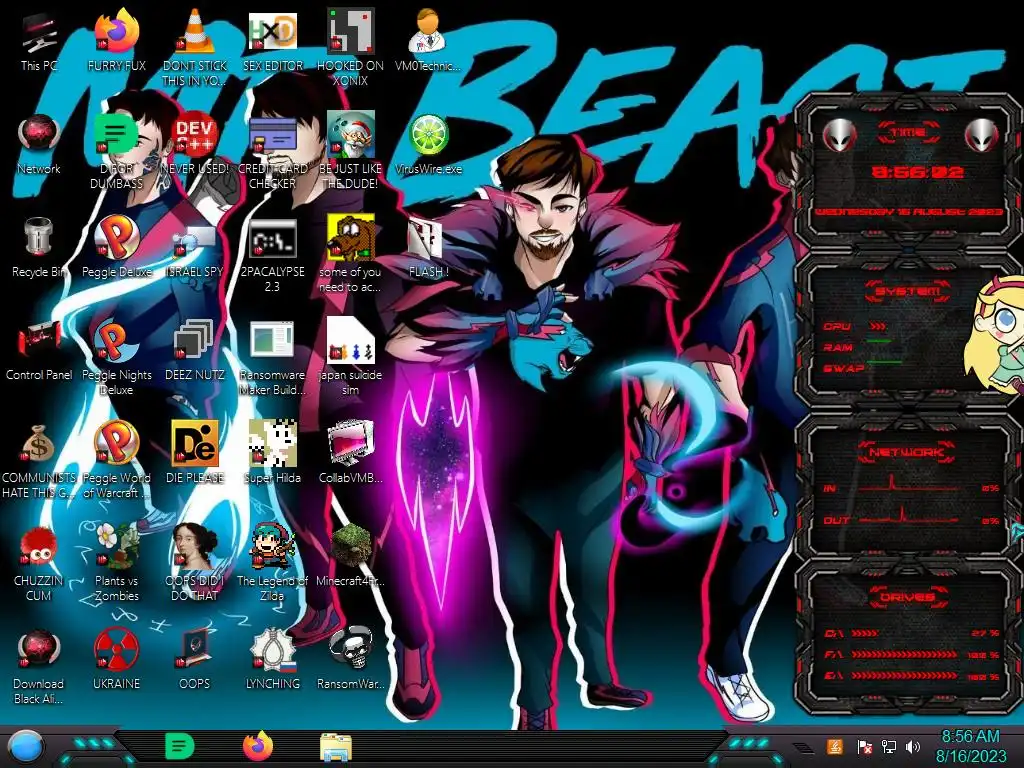Open the 2PACALYPSE 2.3 console shortcut
The width and height of the screenshot is (1024, 768).
point(272,256)
